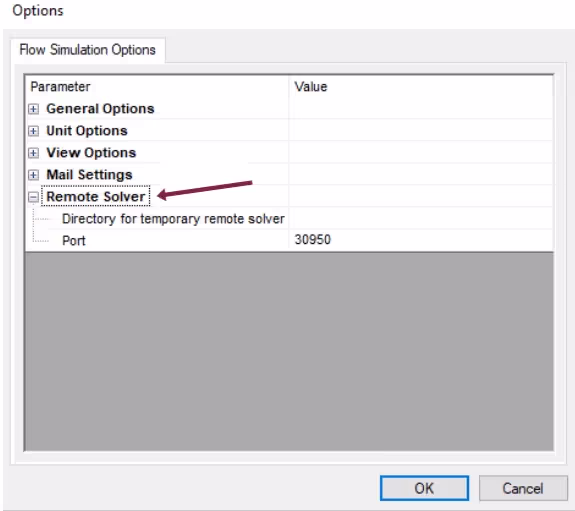Screen dimensions: 575x511
Task: Expand the Mail Settings node
Action: (33, 175)
